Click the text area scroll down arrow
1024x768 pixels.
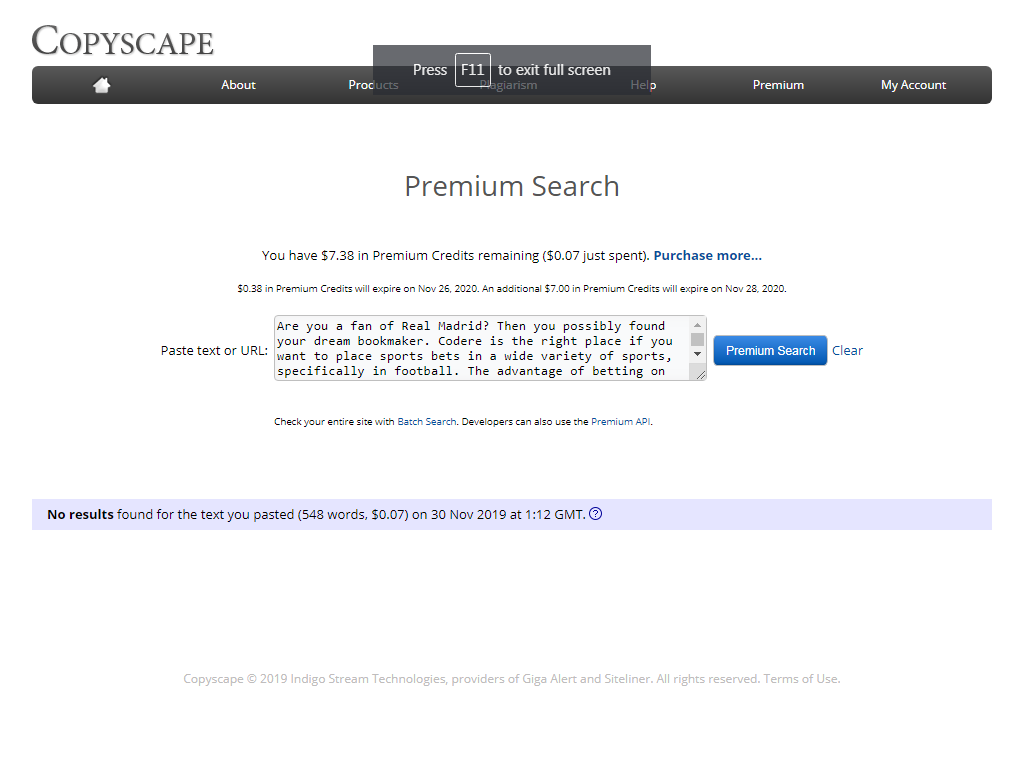click(697, 354)
